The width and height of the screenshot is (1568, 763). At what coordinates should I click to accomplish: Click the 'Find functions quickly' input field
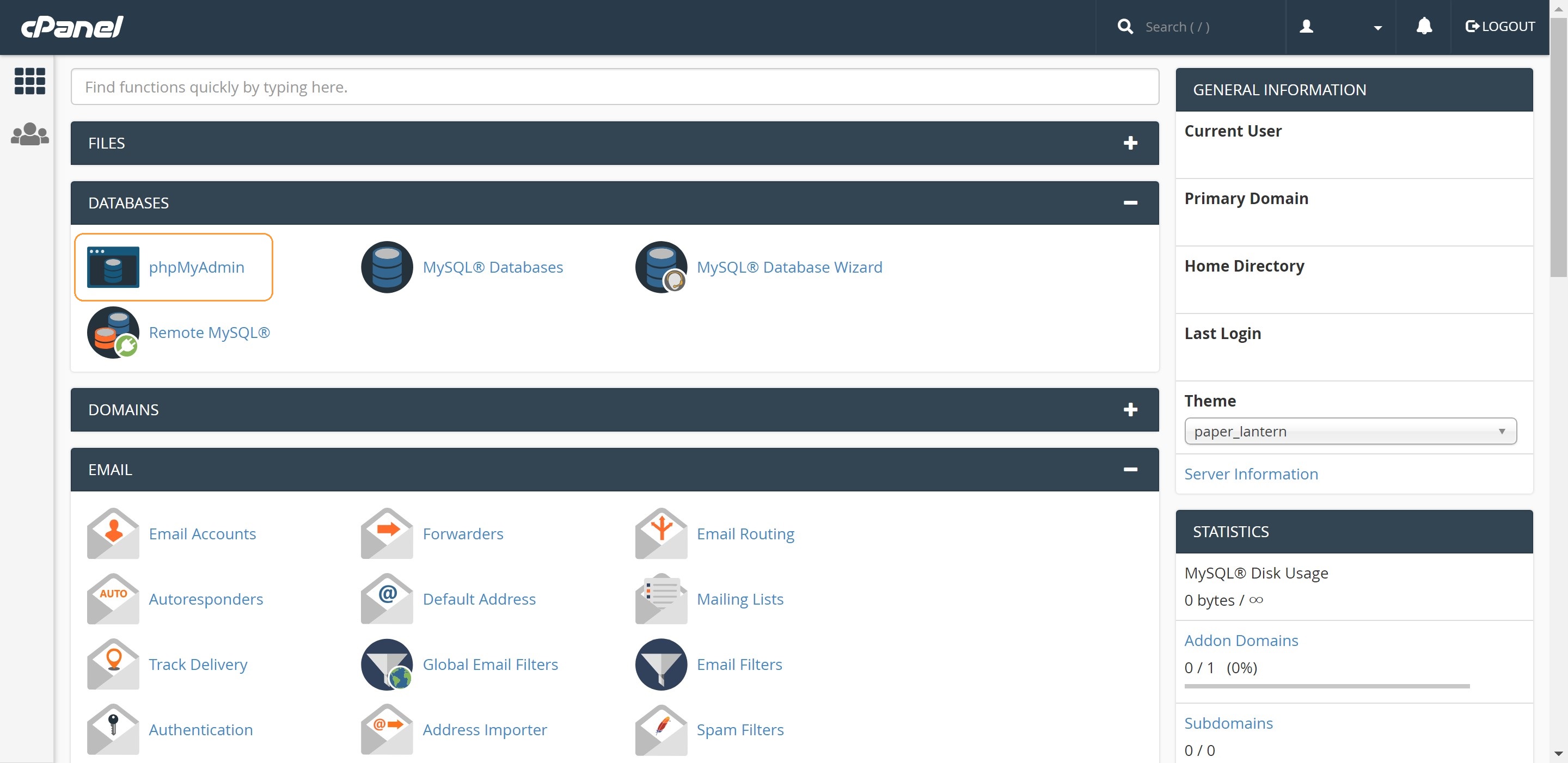(615, 87)
